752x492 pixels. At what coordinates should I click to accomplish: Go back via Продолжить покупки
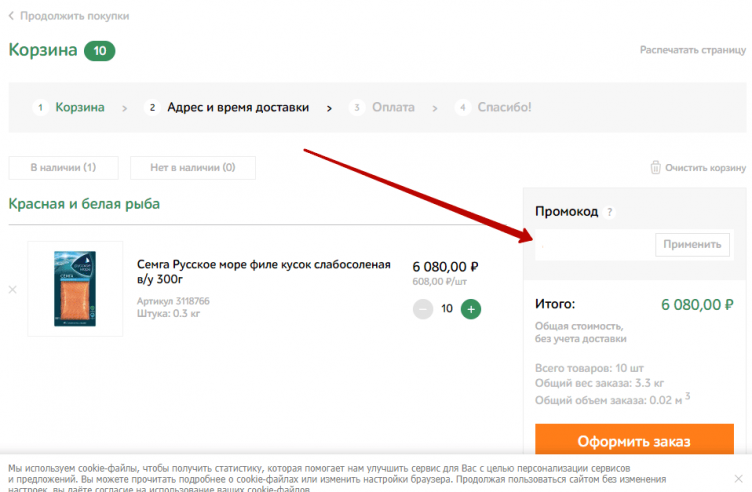point(69,16)
